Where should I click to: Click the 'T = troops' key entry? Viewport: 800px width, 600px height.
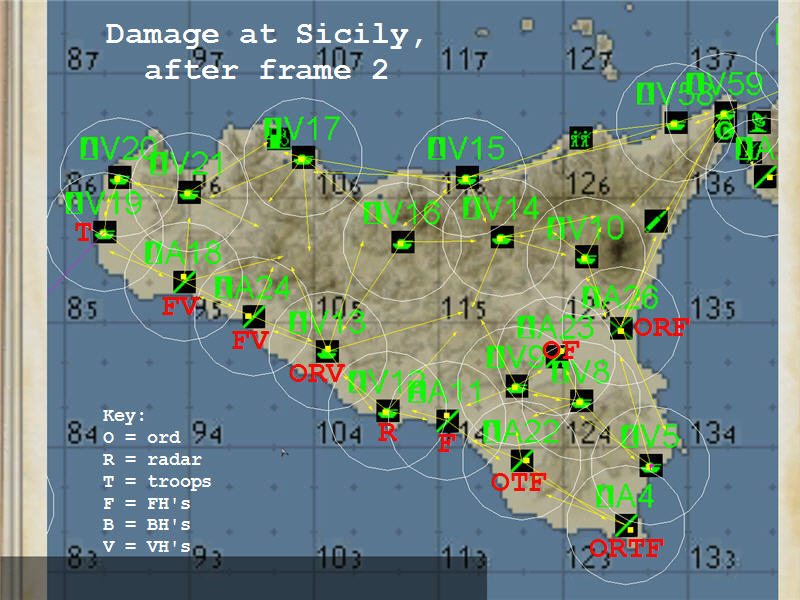click(x=157, y=481)
